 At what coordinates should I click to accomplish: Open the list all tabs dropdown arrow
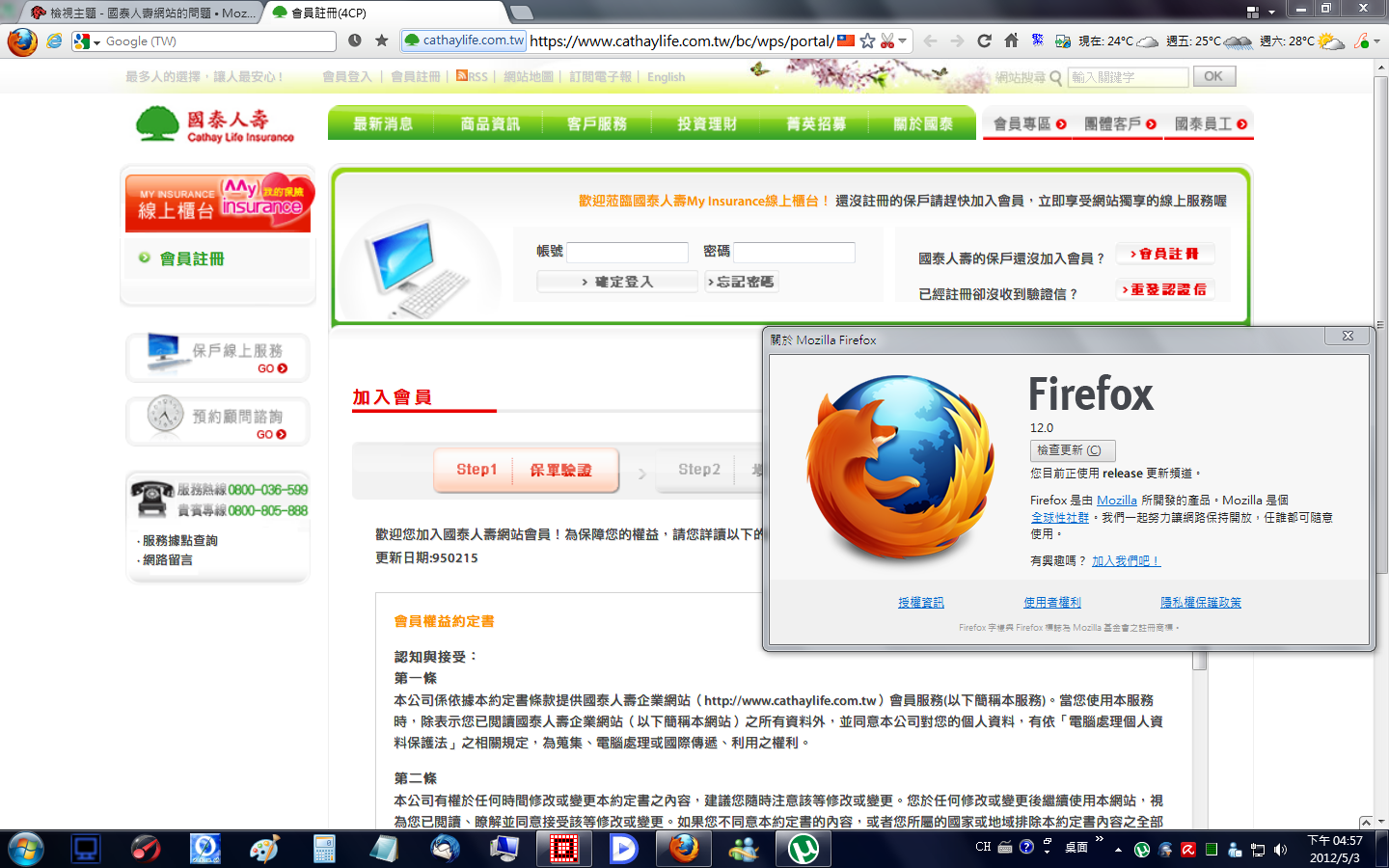pyautogui.click(x=1272, y=13)
